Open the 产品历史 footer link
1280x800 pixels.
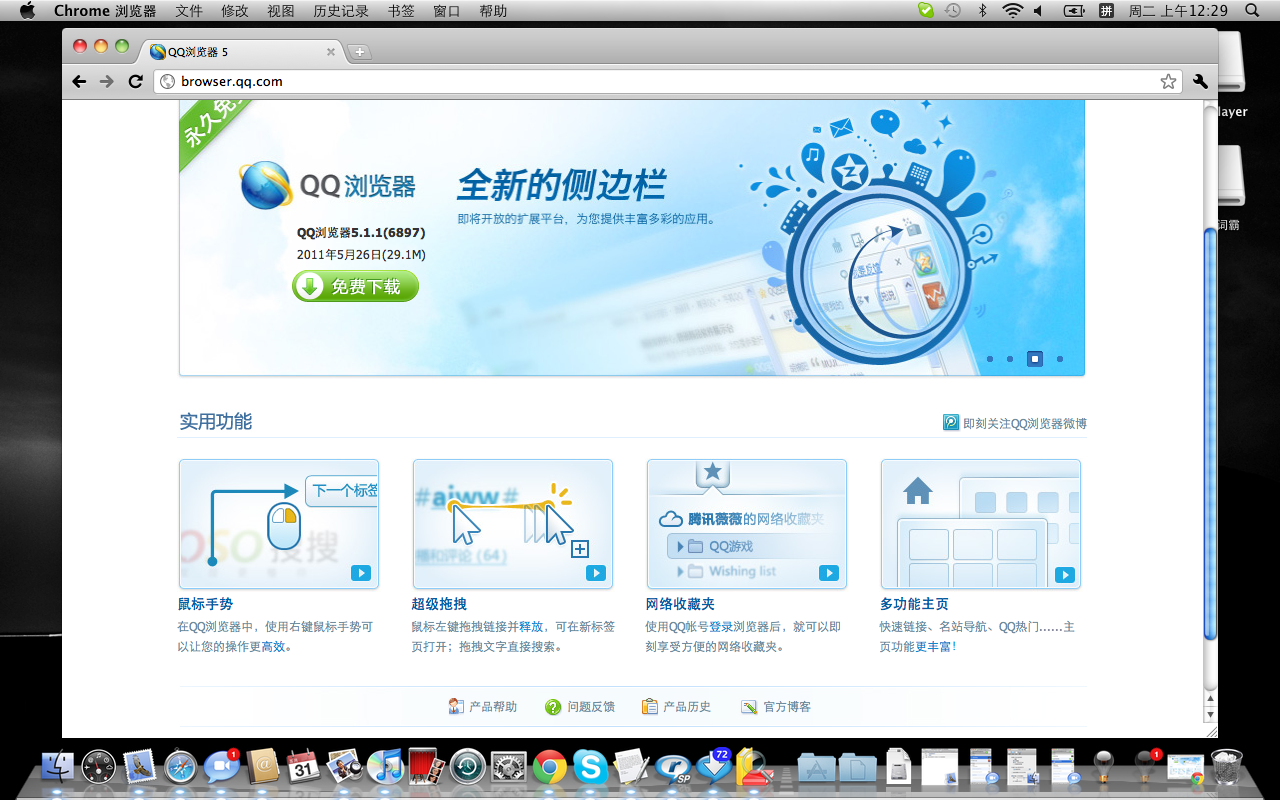point(687,707)
